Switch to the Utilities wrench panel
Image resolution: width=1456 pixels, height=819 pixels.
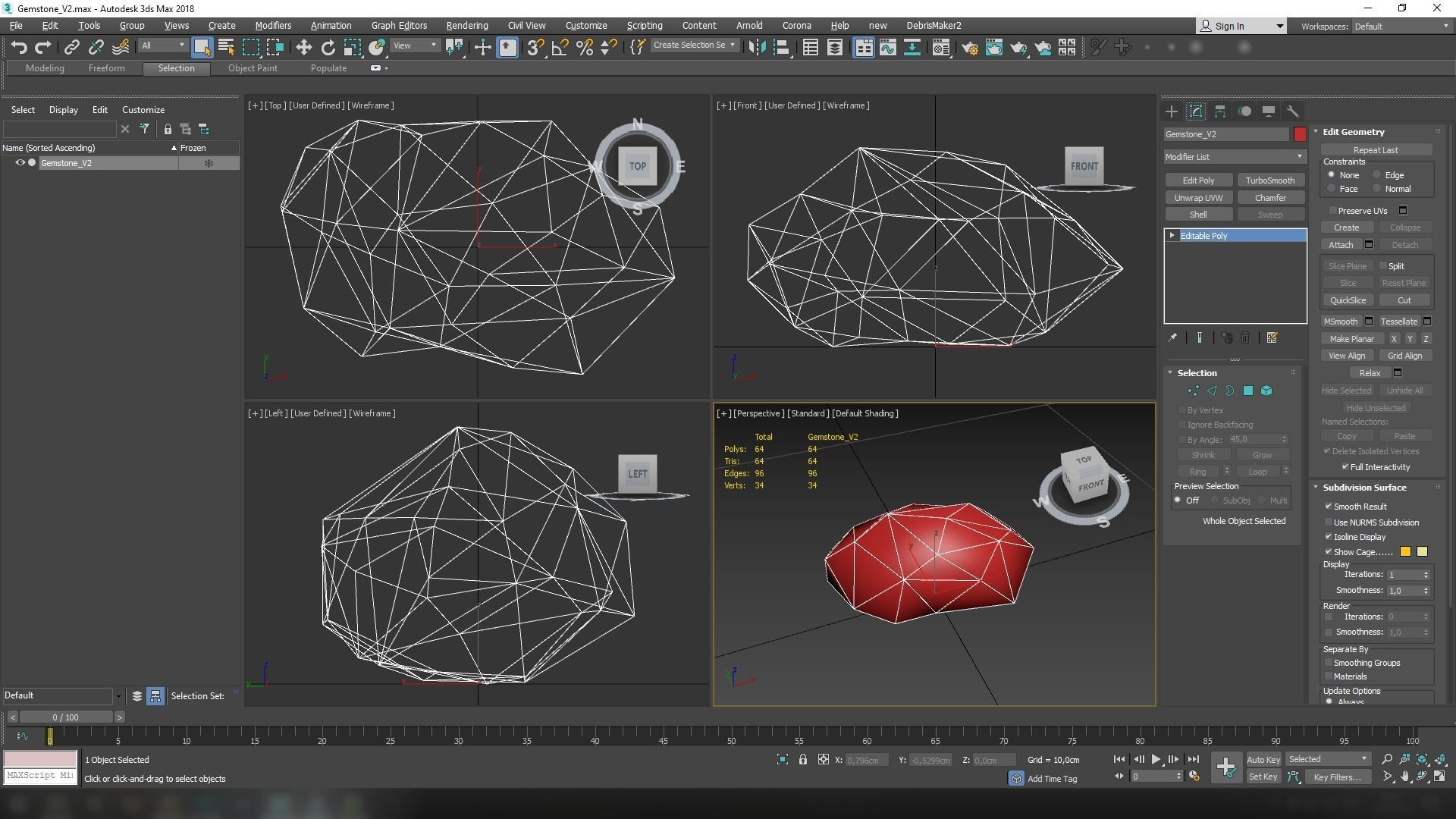click(x=1292, y=111)
